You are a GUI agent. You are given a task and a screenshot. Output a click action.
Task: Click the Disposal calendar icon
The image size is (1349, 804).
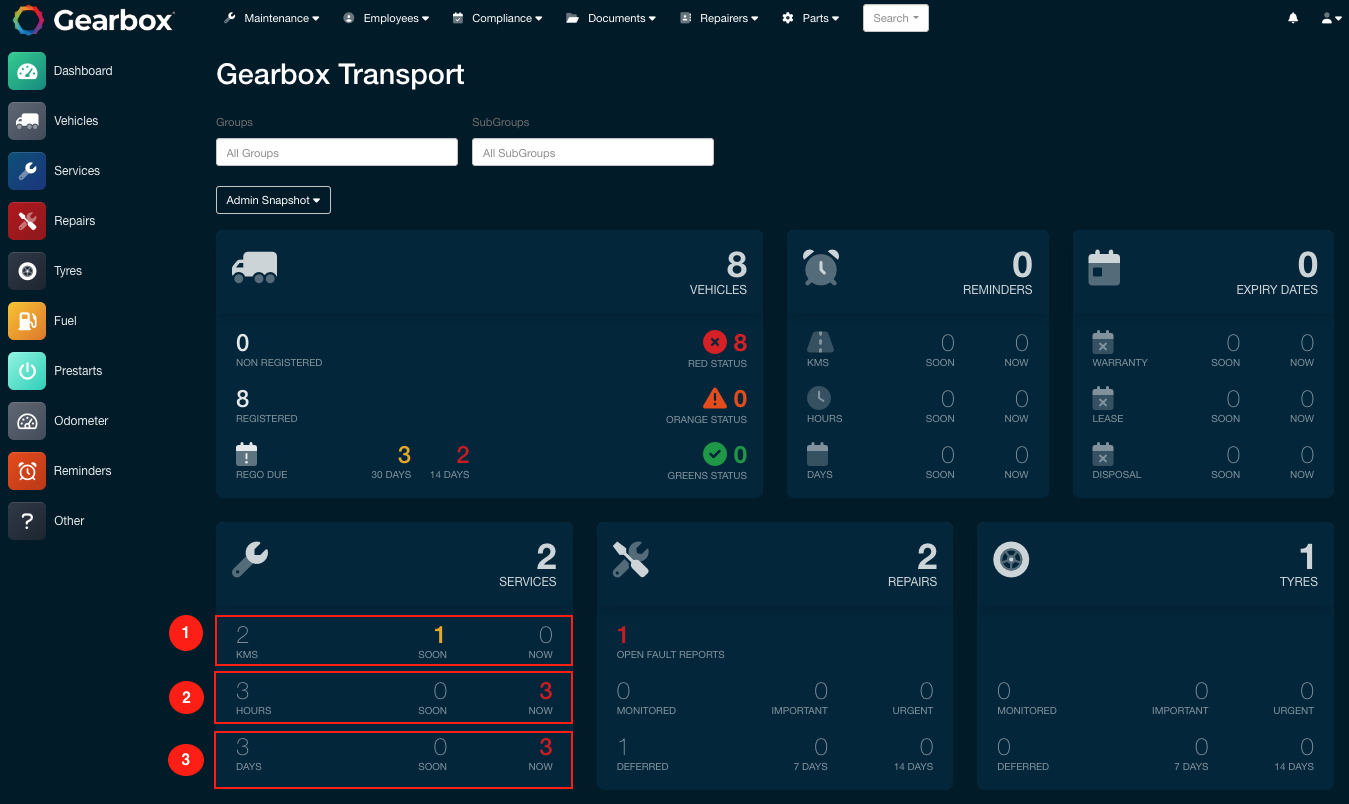click(x=1103, y=455)
